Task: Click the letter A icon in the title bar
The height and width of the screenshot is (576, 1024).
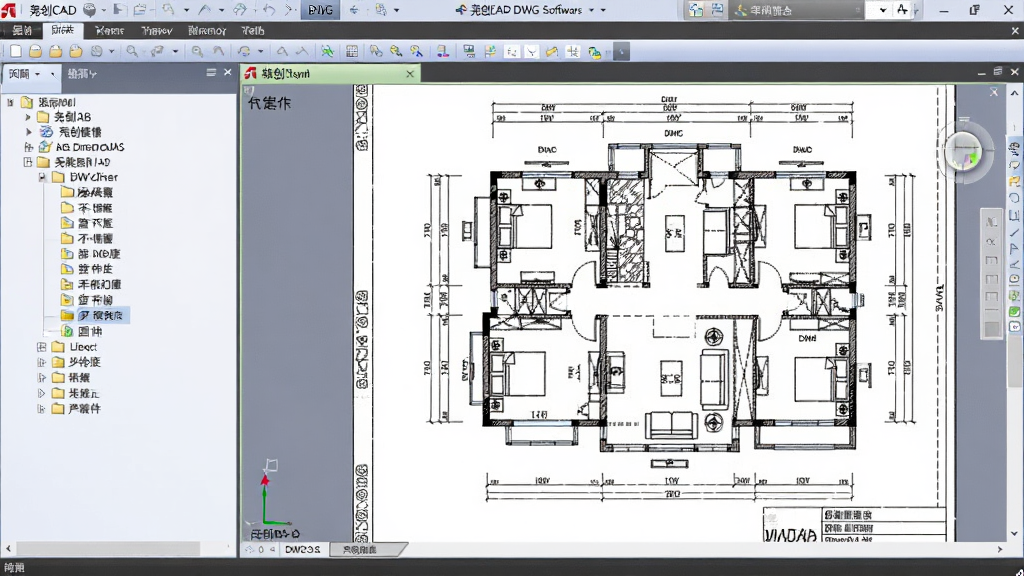Action: pyautogui.click(x=902, y=10)
